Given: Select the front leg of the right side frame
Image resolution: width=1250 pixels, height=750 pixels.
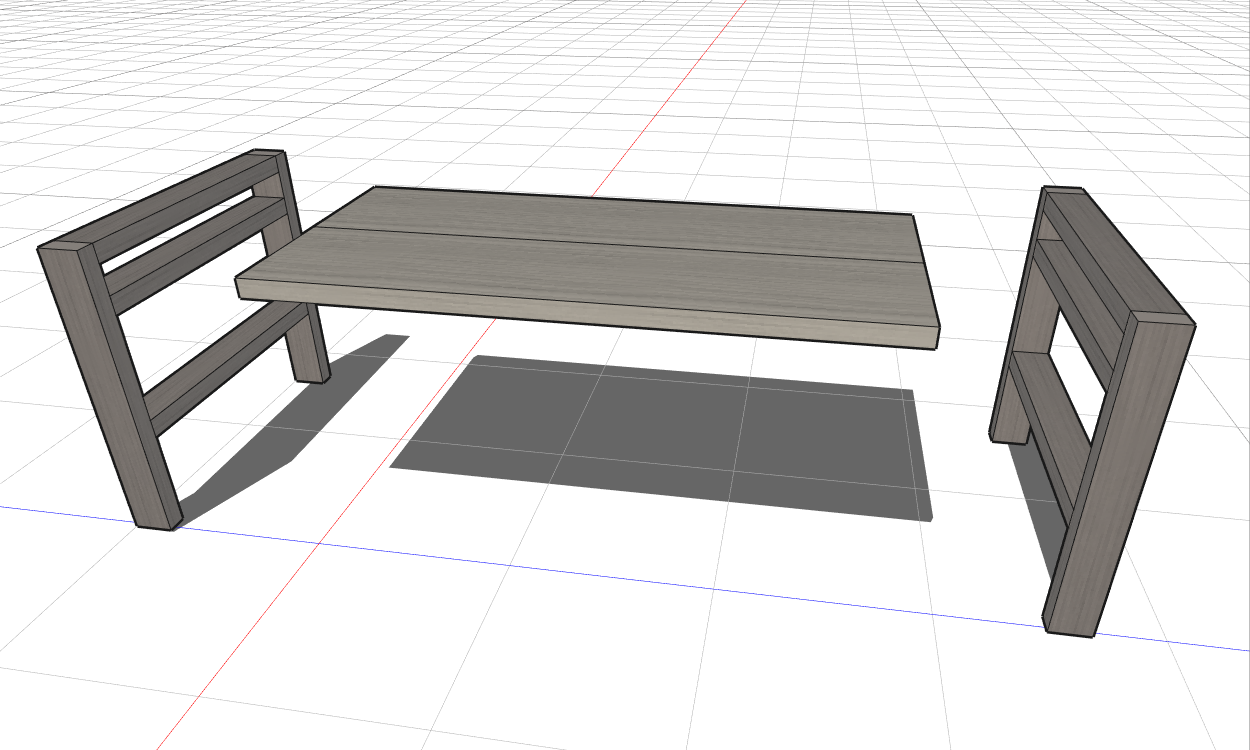Looking at the screenshot, I should 1118,475.
